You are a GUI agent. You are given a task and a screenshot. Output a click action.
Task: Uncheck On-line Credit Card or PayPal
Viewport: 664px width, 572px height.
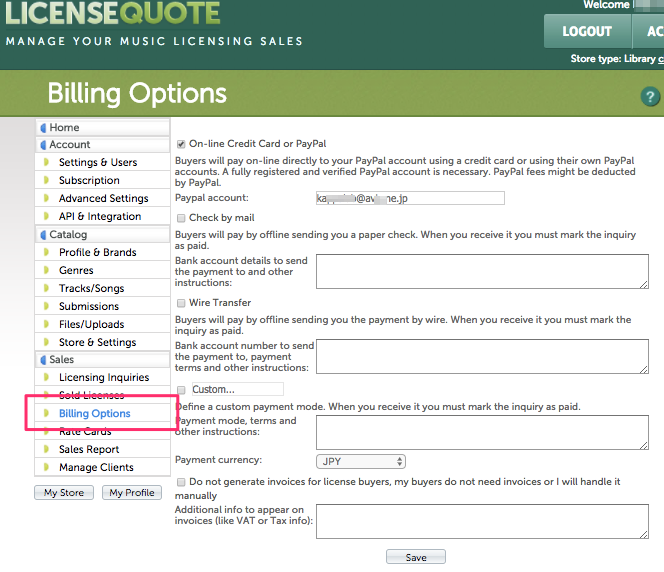click(x=181, y=144)
